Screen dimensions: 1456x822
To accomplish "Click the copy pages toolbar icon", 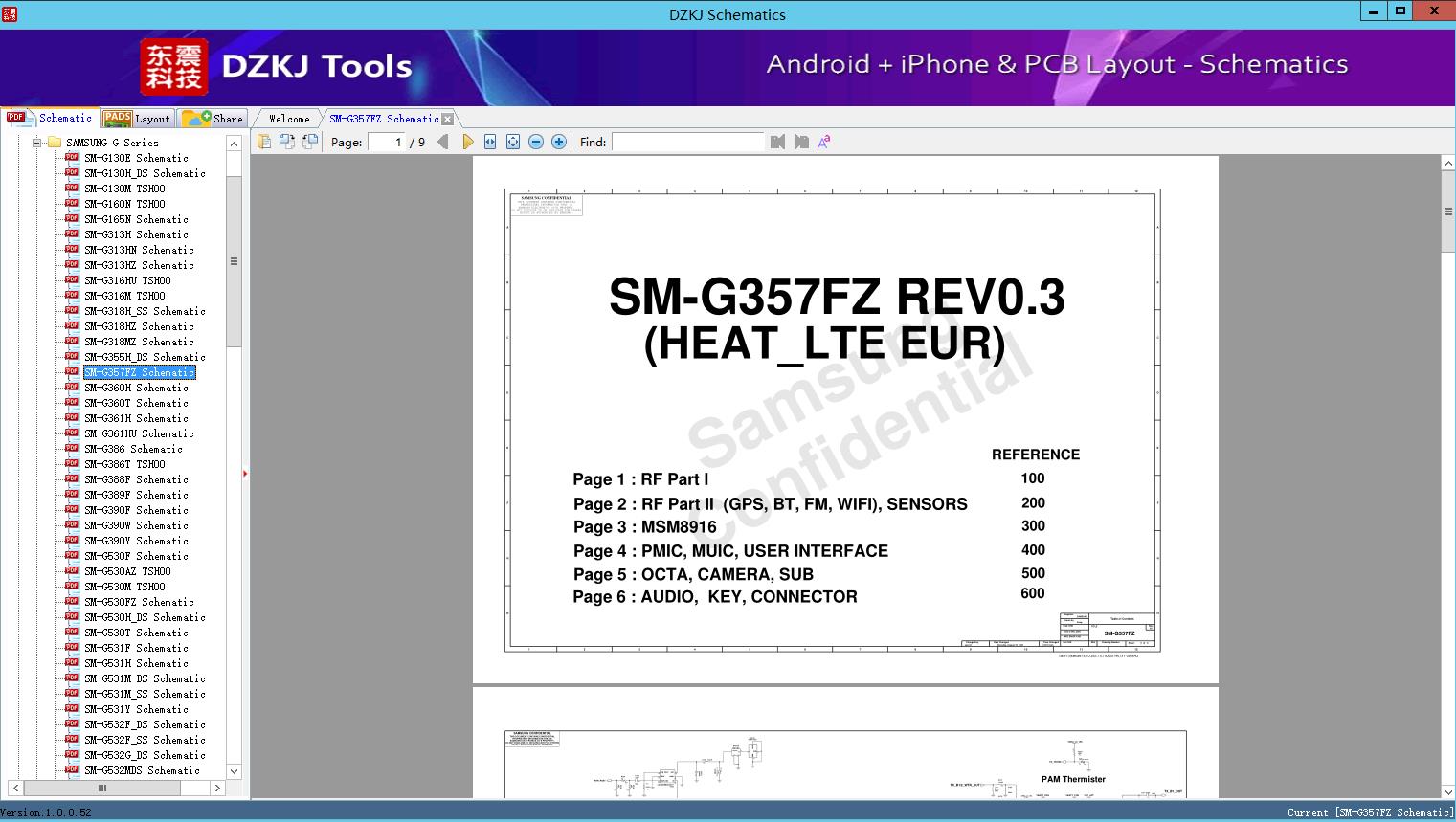I will 264,142.
